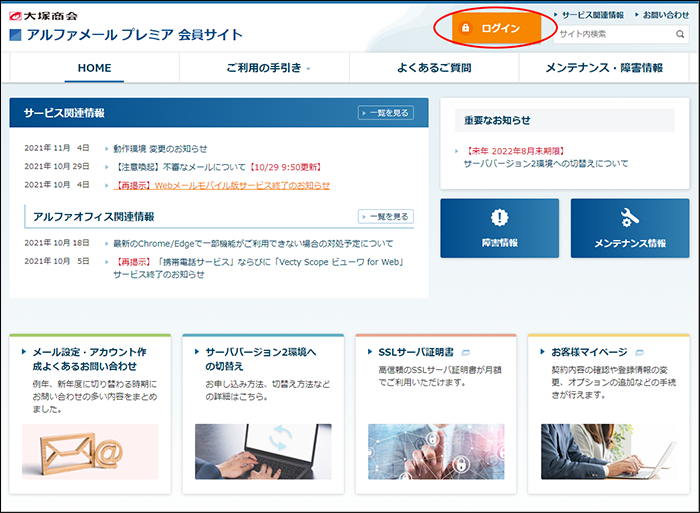Open the サービス関連情報 header link
The width and height of the screenshot is (700, 513).
(x=592, y=15)
